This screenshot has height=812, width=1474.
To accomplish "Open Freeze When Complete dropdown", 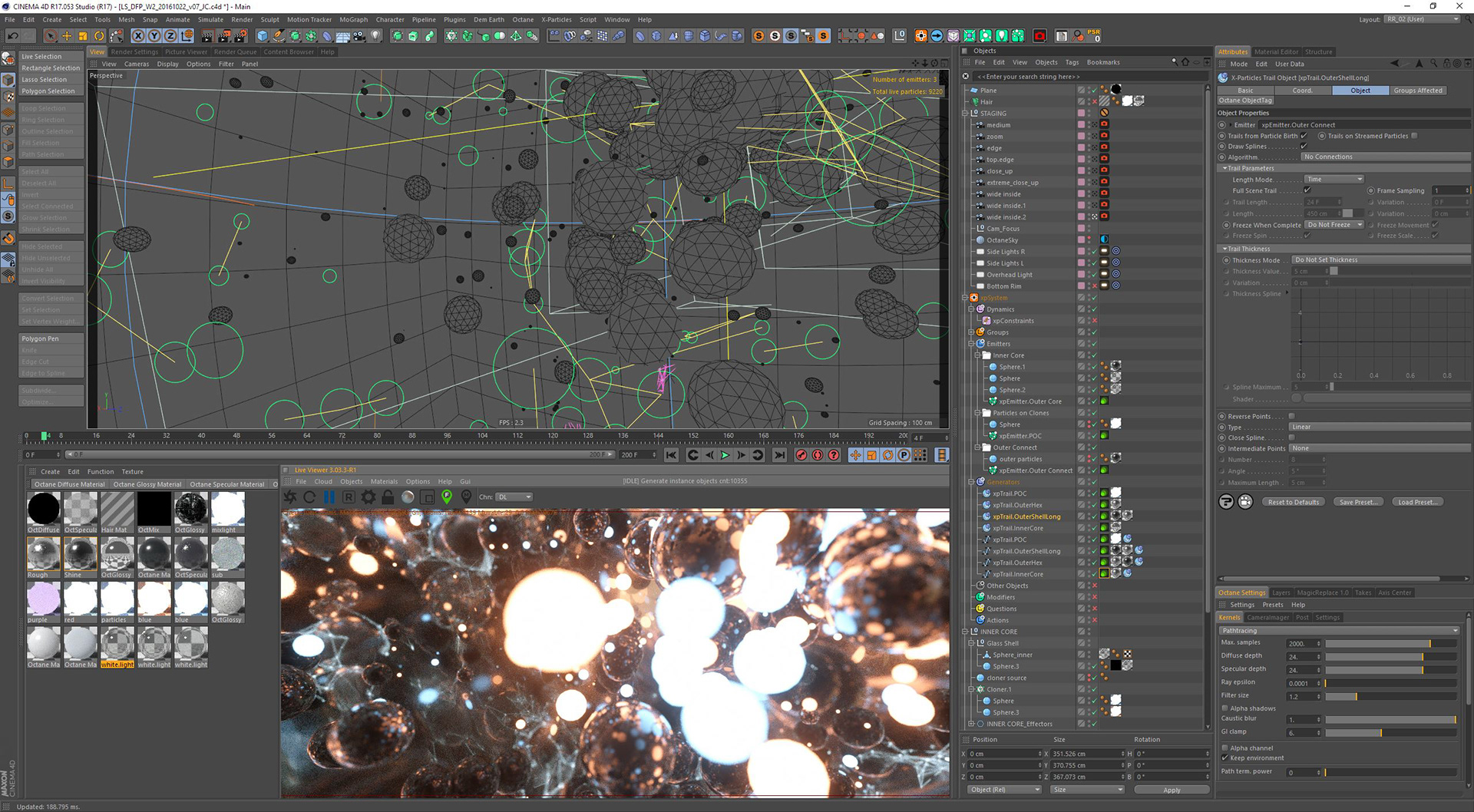I will click(x=1334, y=225).
